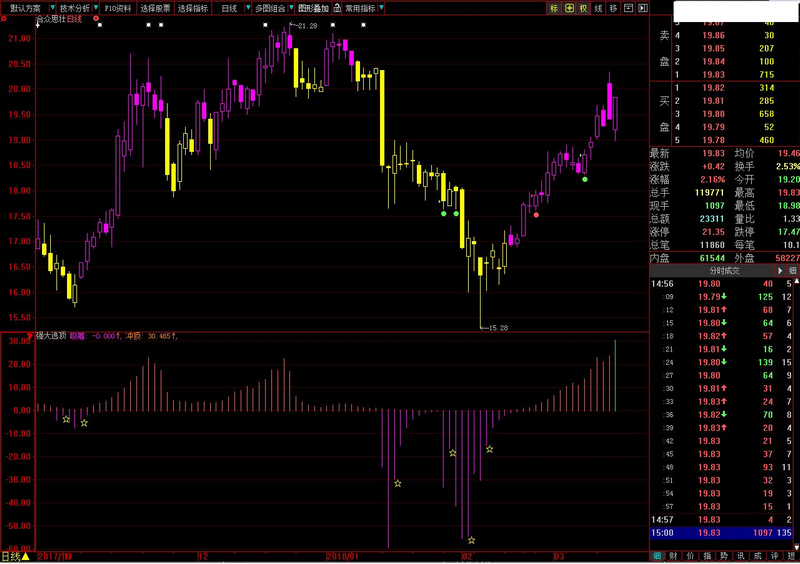Toggle the yellow crosshair grid button
The height and width of the screenshot is (564, 800).
click(569, 8)
